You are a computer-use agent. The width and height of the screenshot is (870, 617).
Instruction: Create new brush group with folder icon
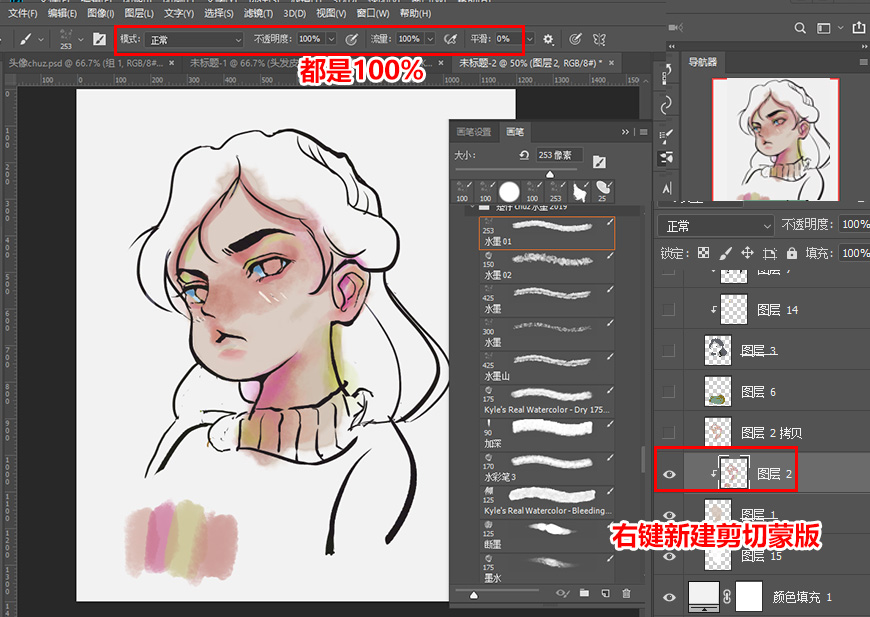point(584,593)
